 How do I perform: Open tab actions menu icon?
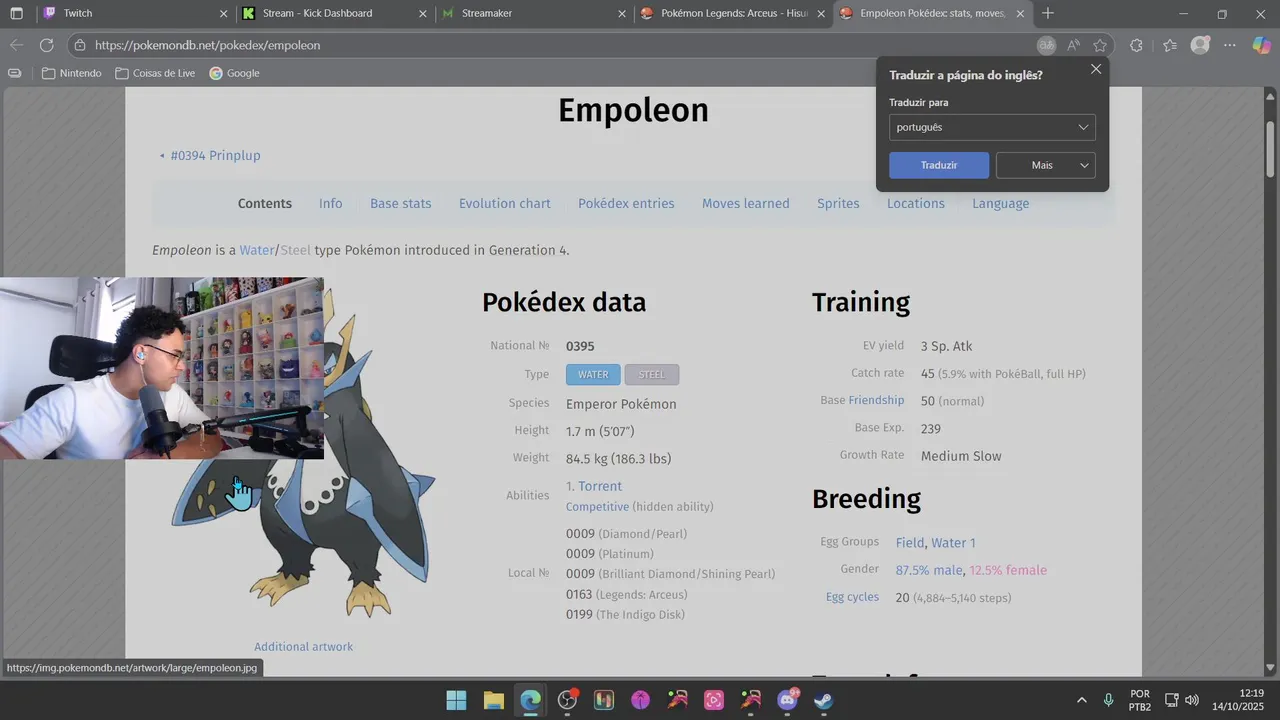(16, 13)
